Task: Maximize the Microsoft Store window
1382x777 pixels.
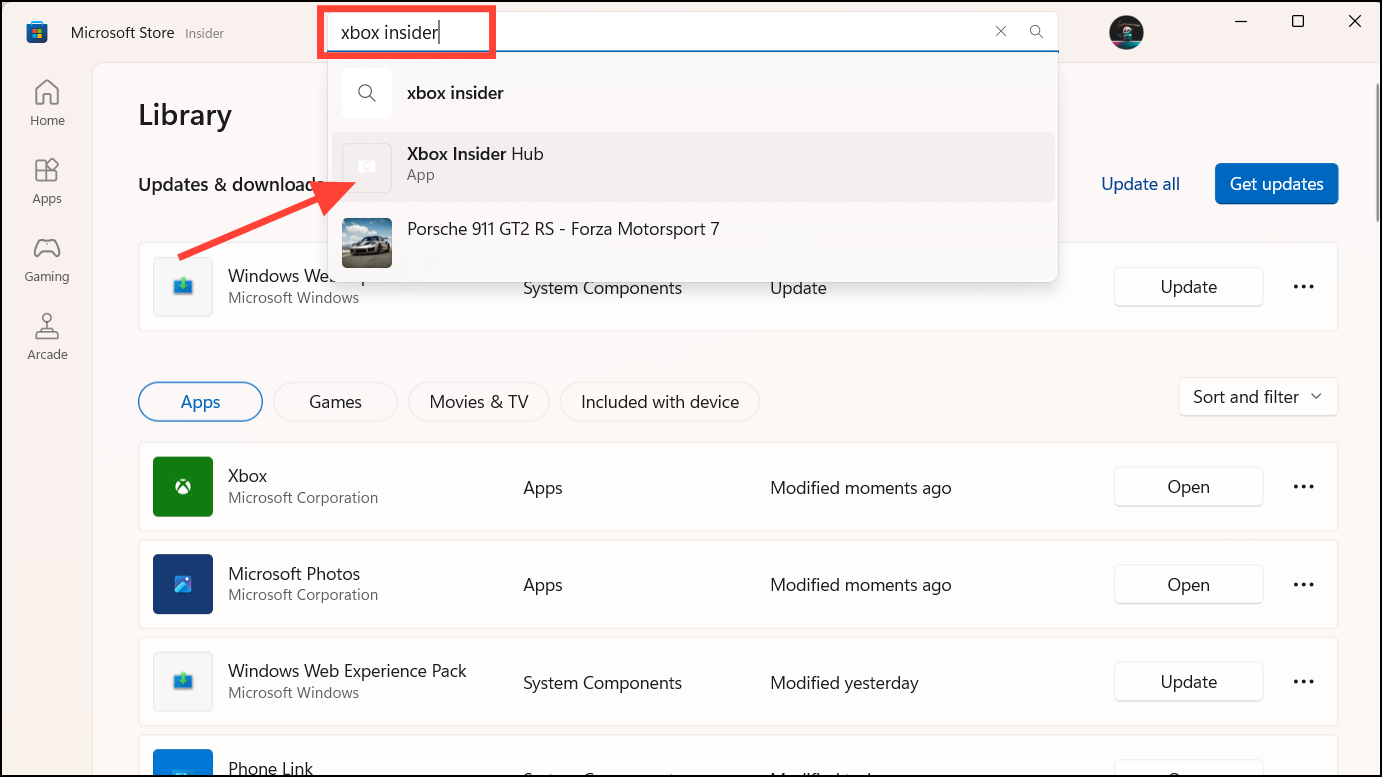Action: [1298, 21]
